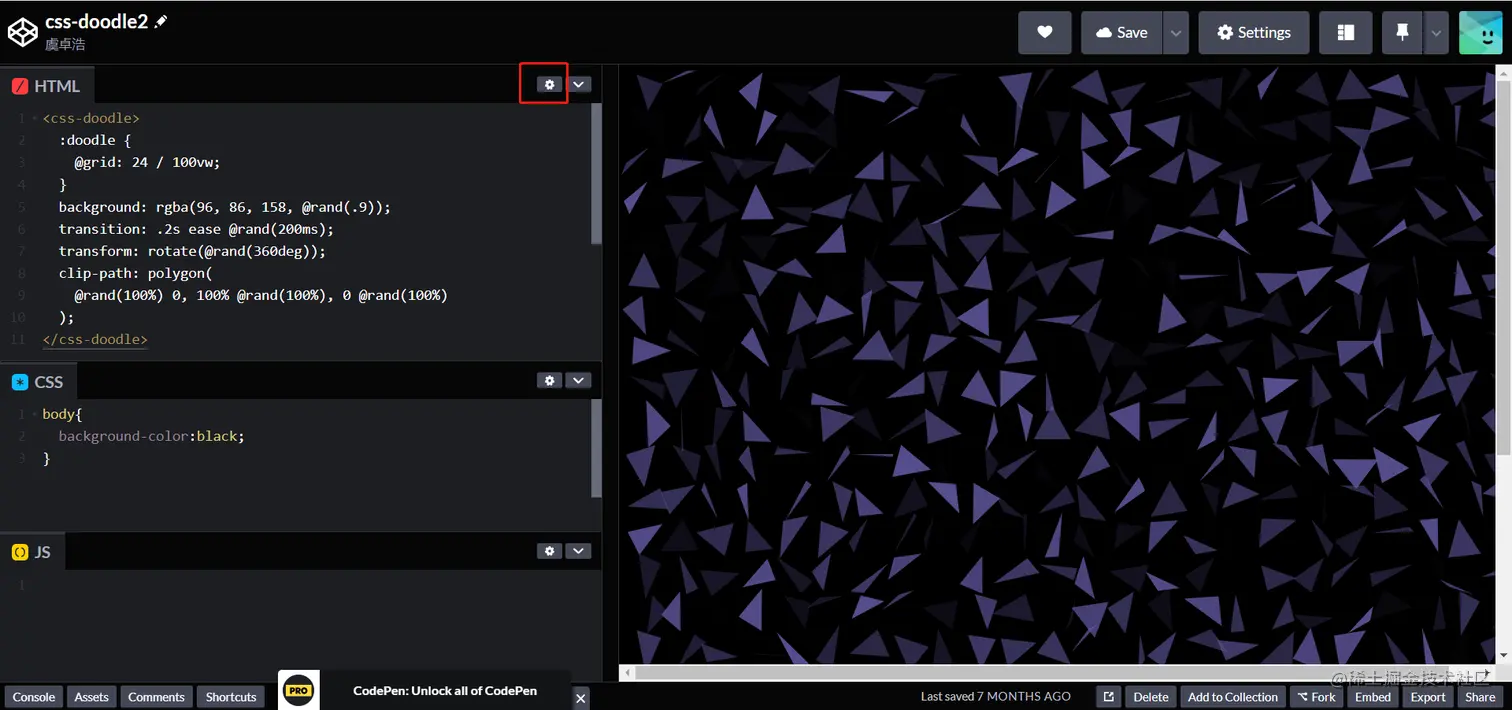Click 'transition: .2s ease @rand(200ms);' line
Viewport: 1512px width, 710px height.
click(196, 229)
